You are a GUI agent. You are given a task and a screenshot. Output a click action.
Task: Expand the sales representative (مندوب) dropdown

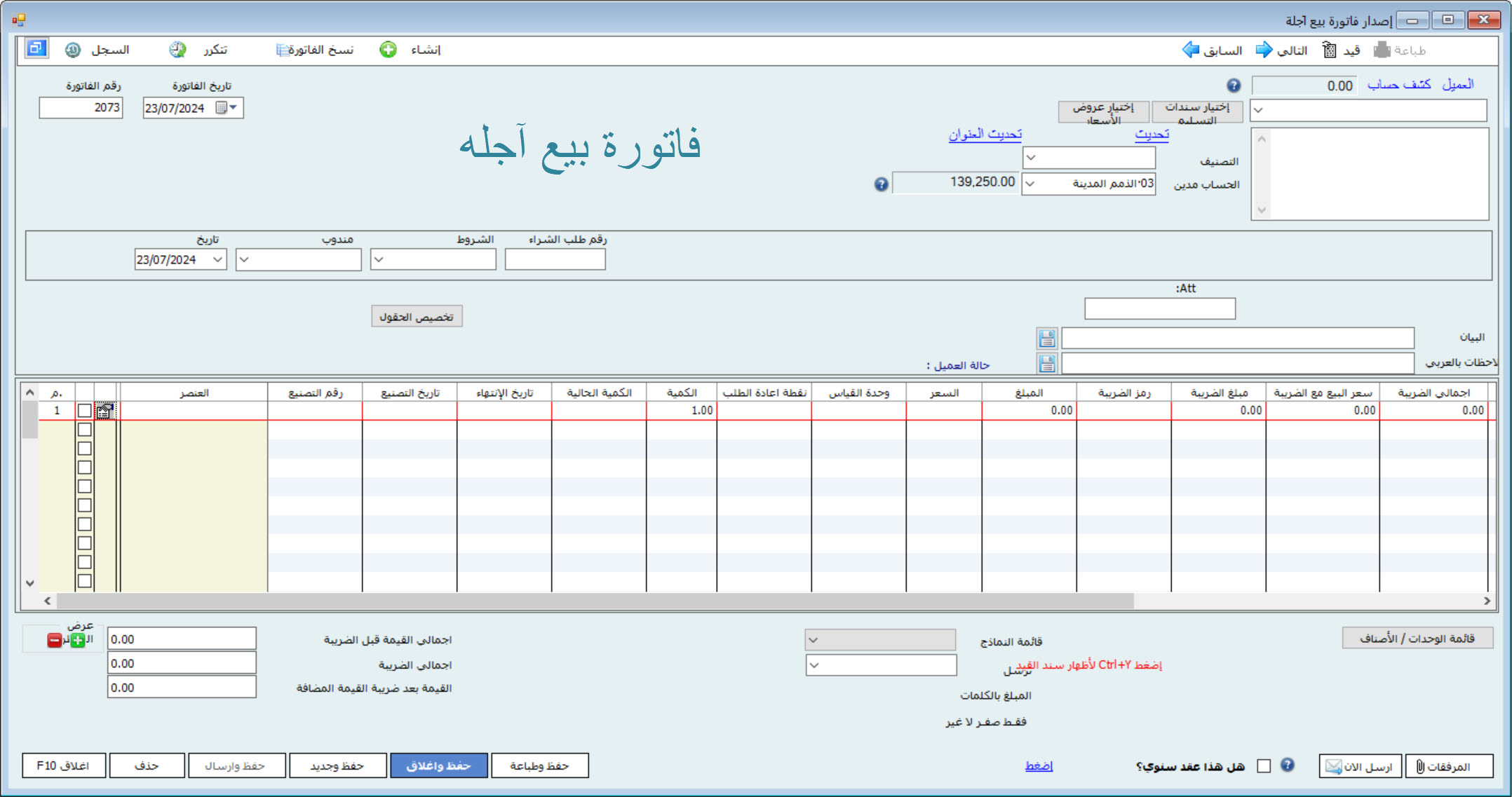pyautogui.click(x=244, y=260)
